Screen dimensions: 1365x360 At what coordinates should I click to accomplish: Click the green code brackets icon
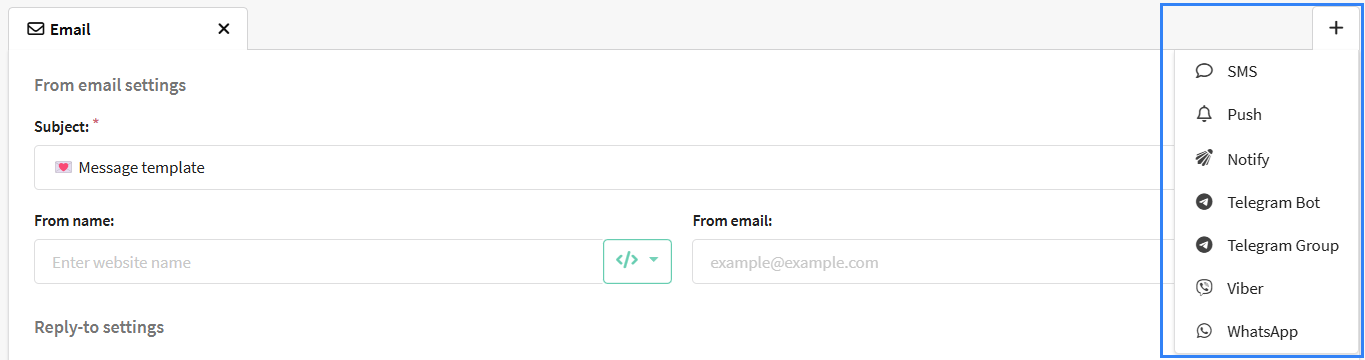click(x=627, y=260)
